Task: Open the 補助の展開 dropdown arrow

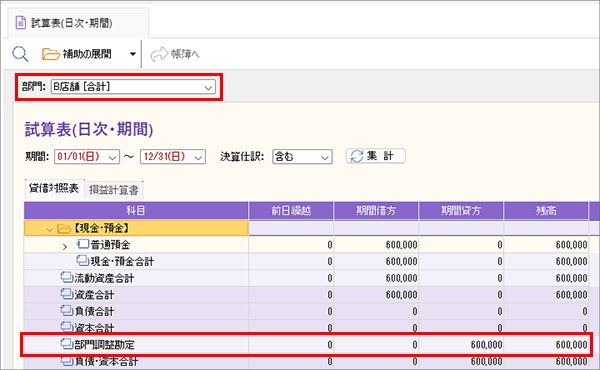Action: click(x=133, y=54)
